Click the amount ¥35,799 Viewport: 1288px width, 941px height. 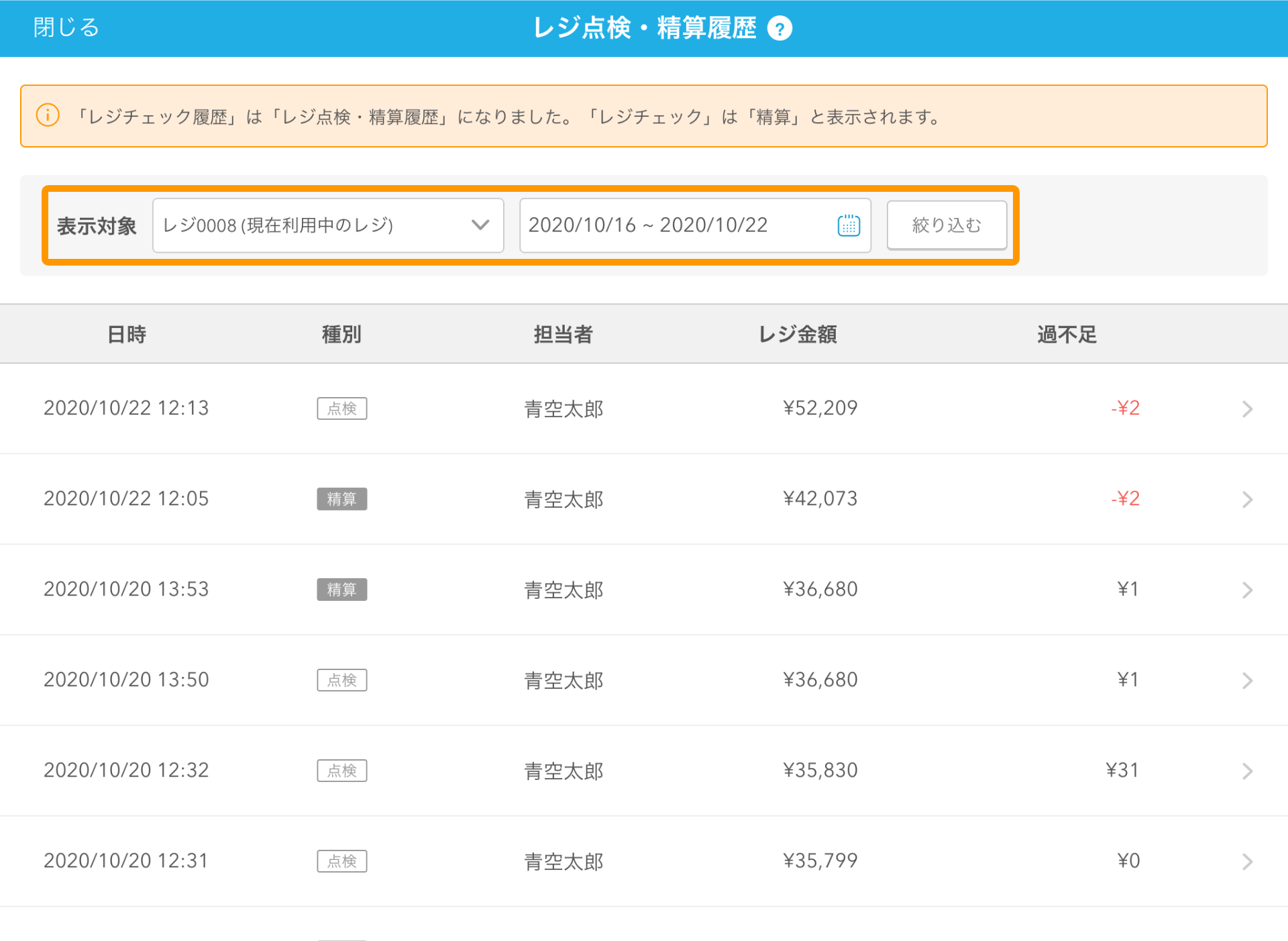(820, 861)
